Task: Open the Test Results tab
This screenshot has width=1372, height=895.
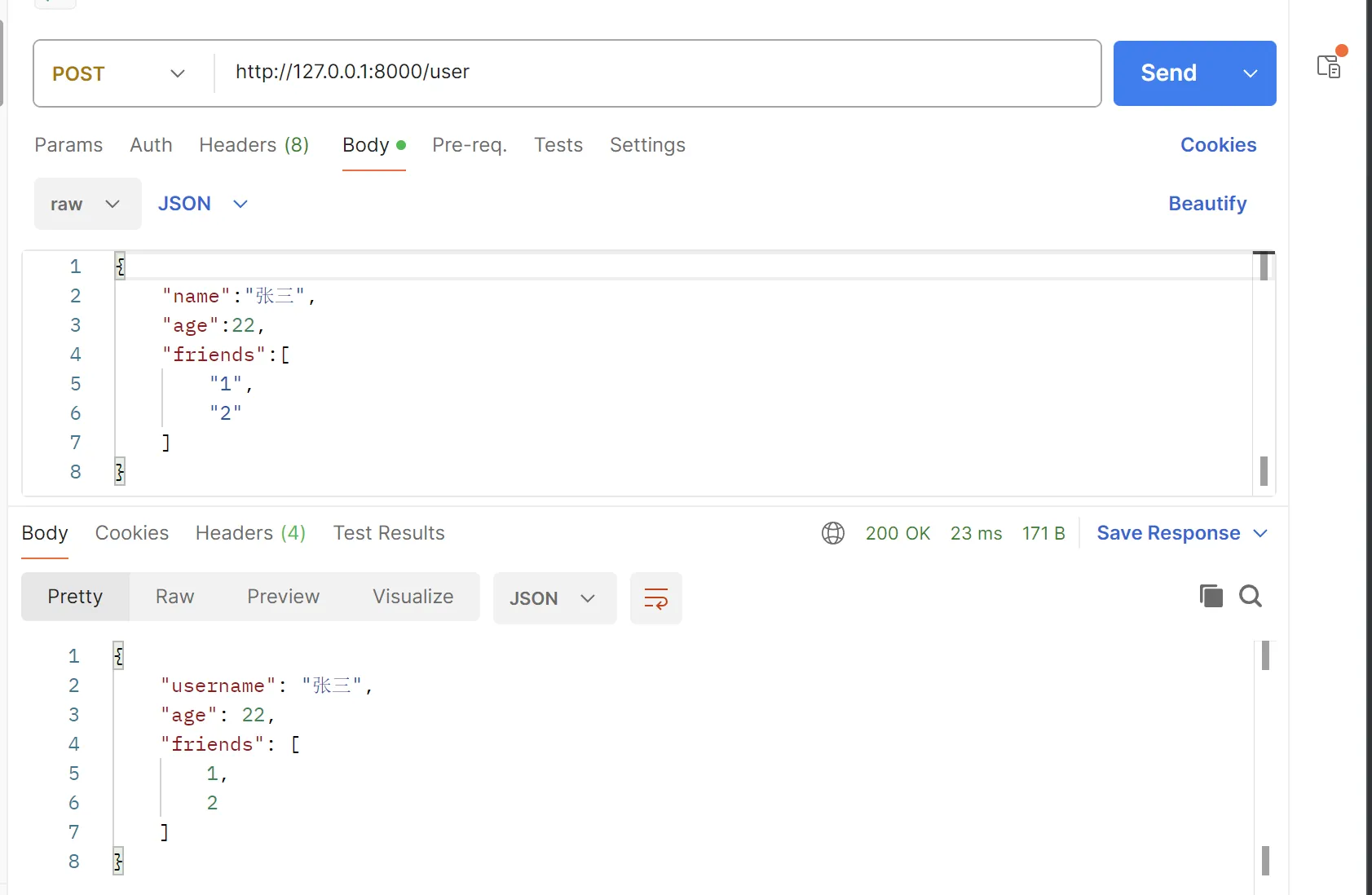Action: click(x=389, y=533)
